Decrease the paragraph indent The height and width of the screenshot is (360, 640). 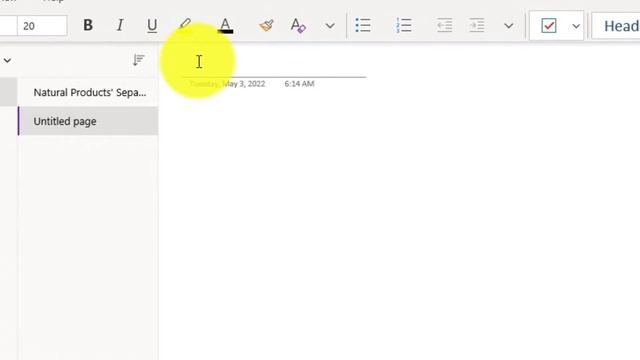click(x=444, y=25)
